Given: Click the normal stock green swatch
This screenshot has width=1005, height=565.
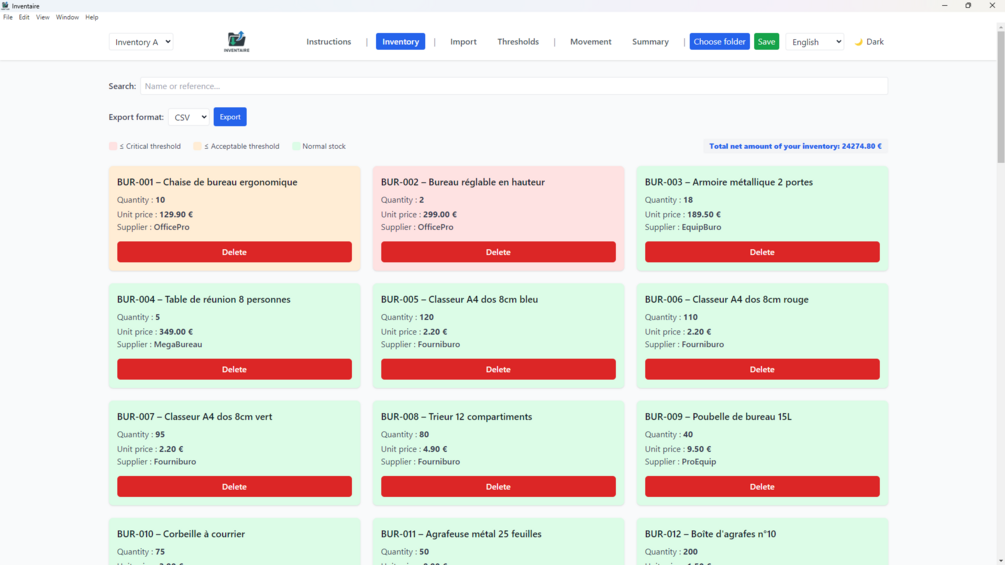Looking at the screenshot, I should pos(295,146).
